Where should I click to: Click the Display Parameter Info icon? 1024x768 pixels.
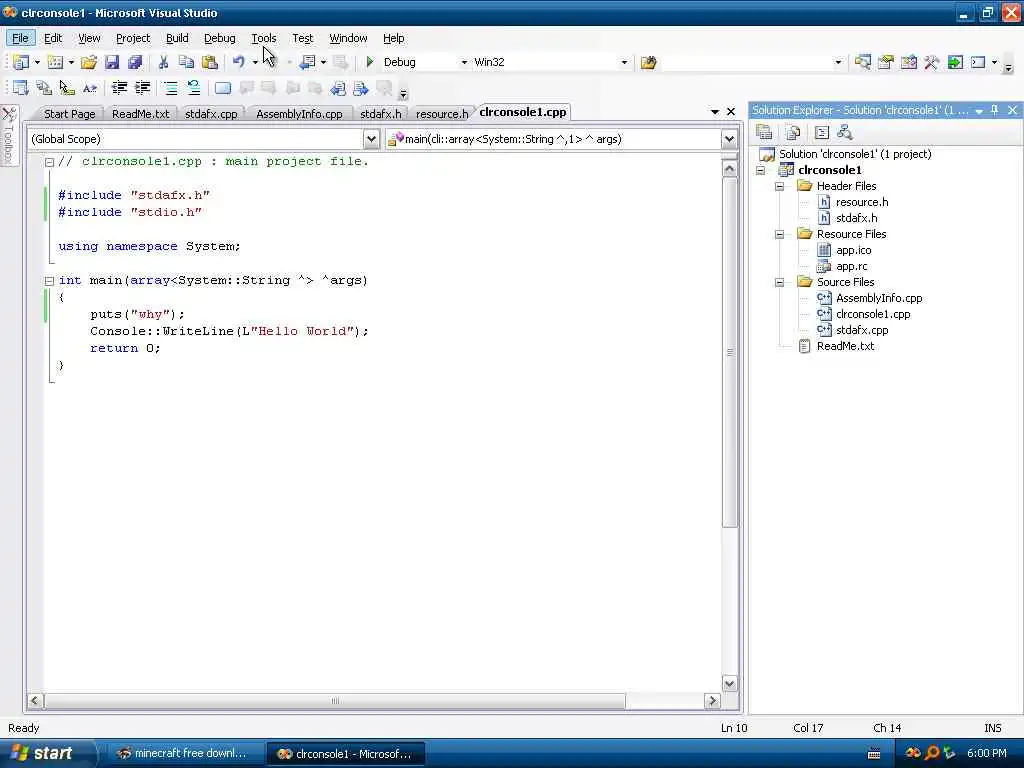44,88
